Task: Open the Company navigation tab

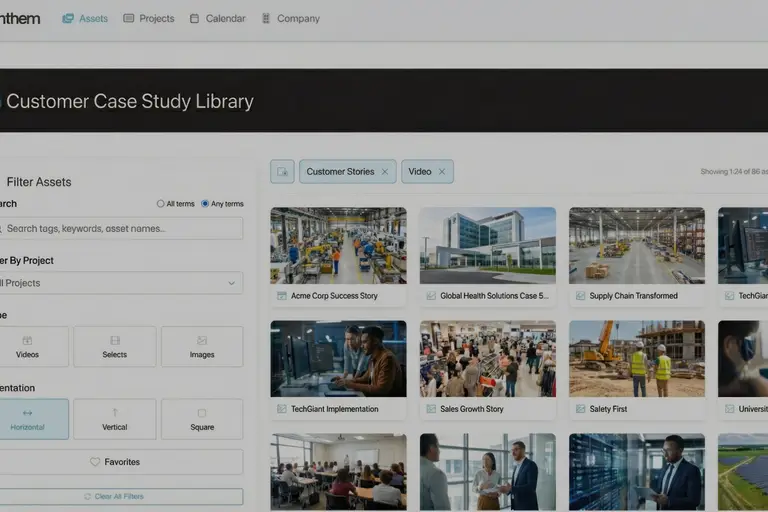Action: coord(290,19)
